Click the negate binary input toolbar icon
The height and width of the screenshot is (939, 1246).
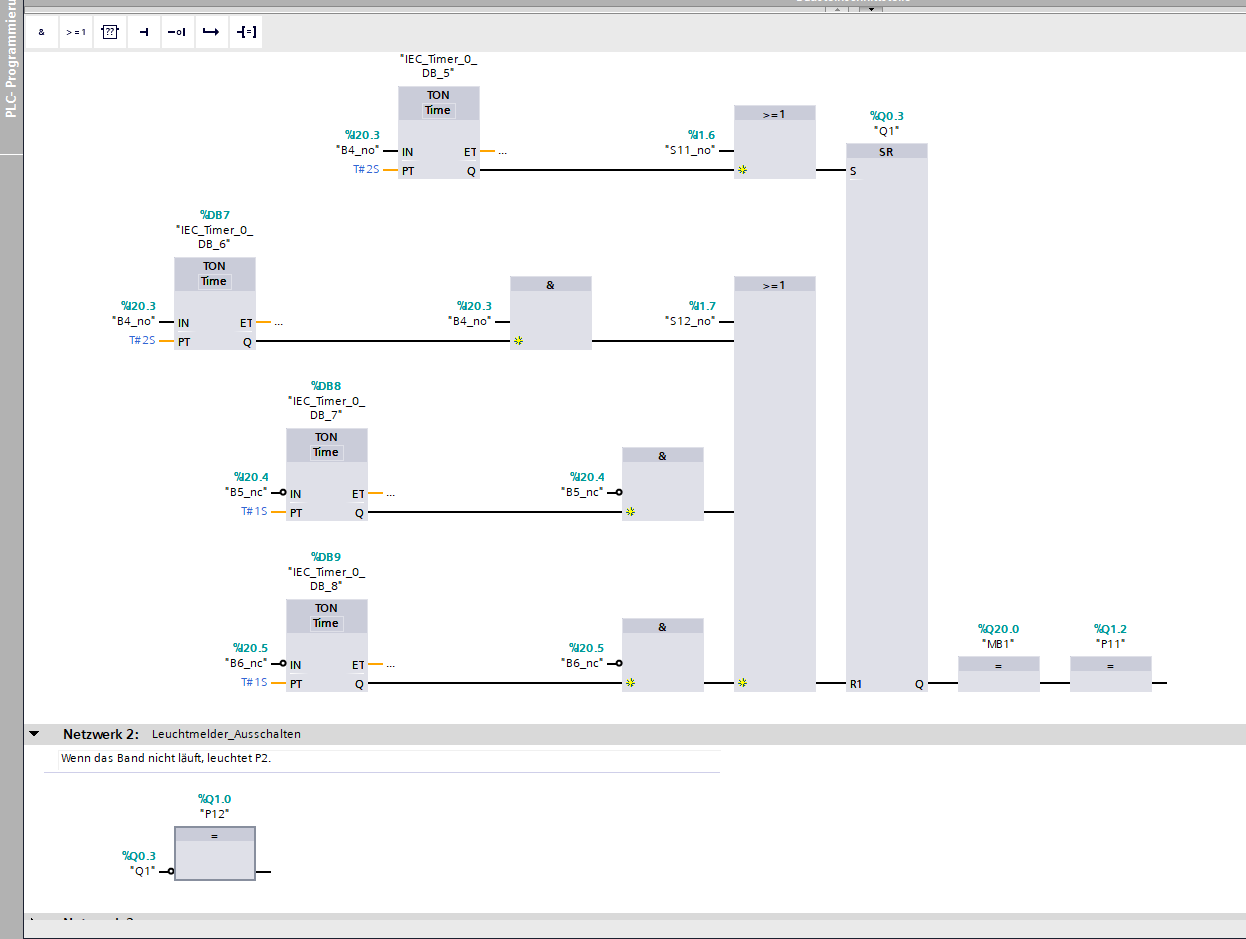point(176,32)
